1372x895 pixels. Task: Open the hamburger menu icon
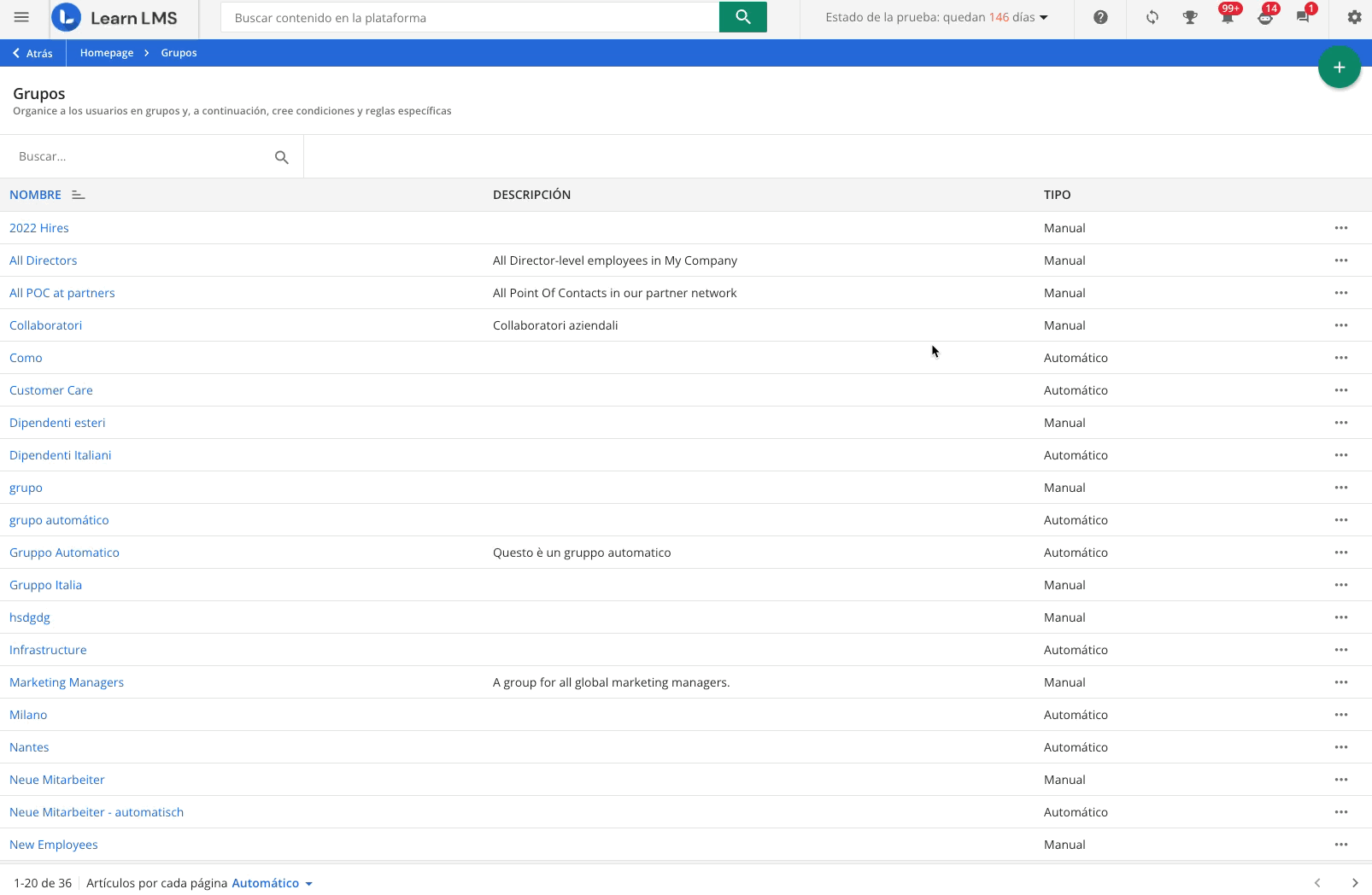pyautogui.click(x=21, y=15)
